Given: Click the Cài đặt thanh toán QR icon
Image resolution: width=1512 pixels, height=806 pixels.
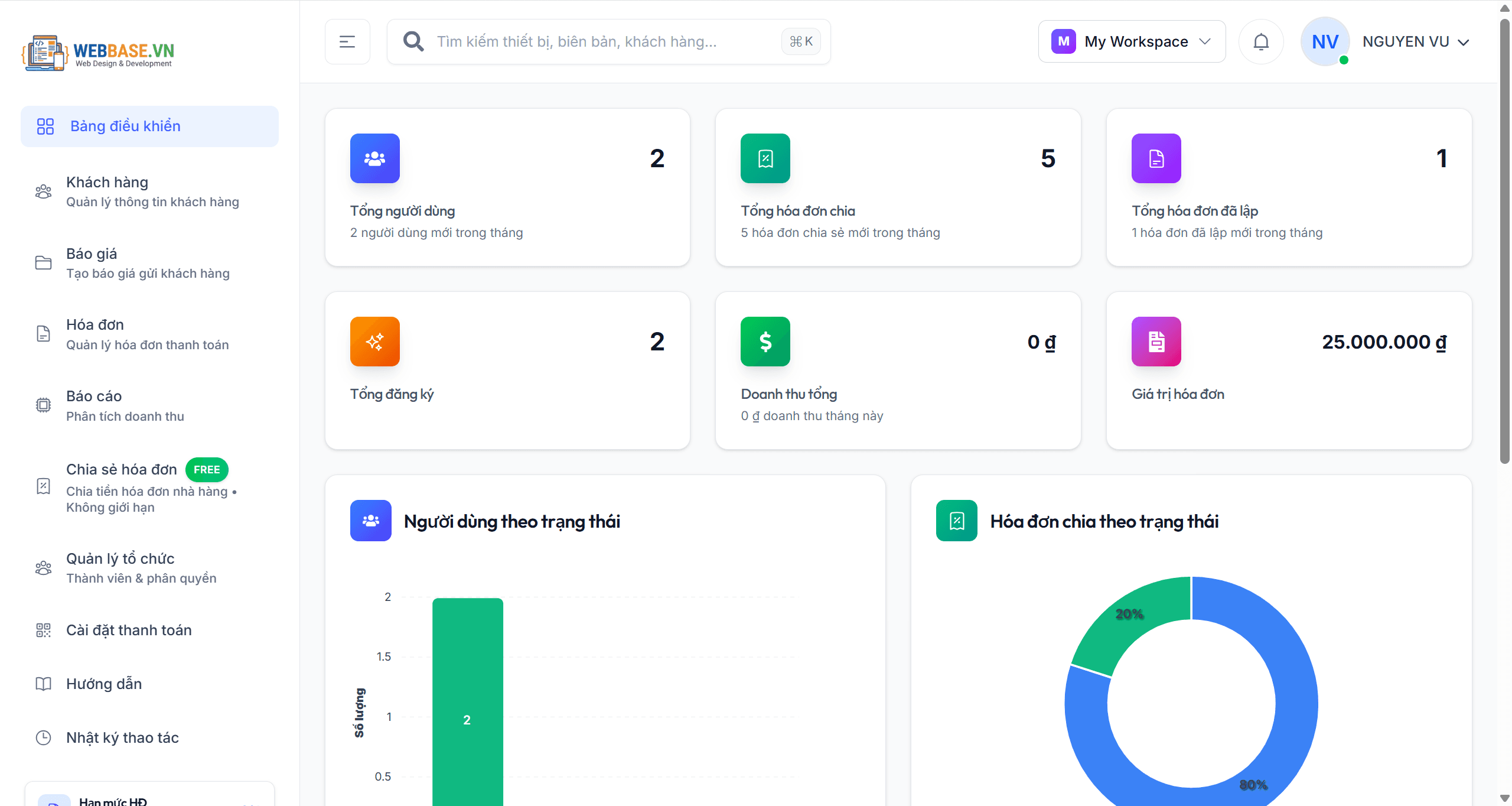Looking at the screenshot, I should (x=44, y=630).
